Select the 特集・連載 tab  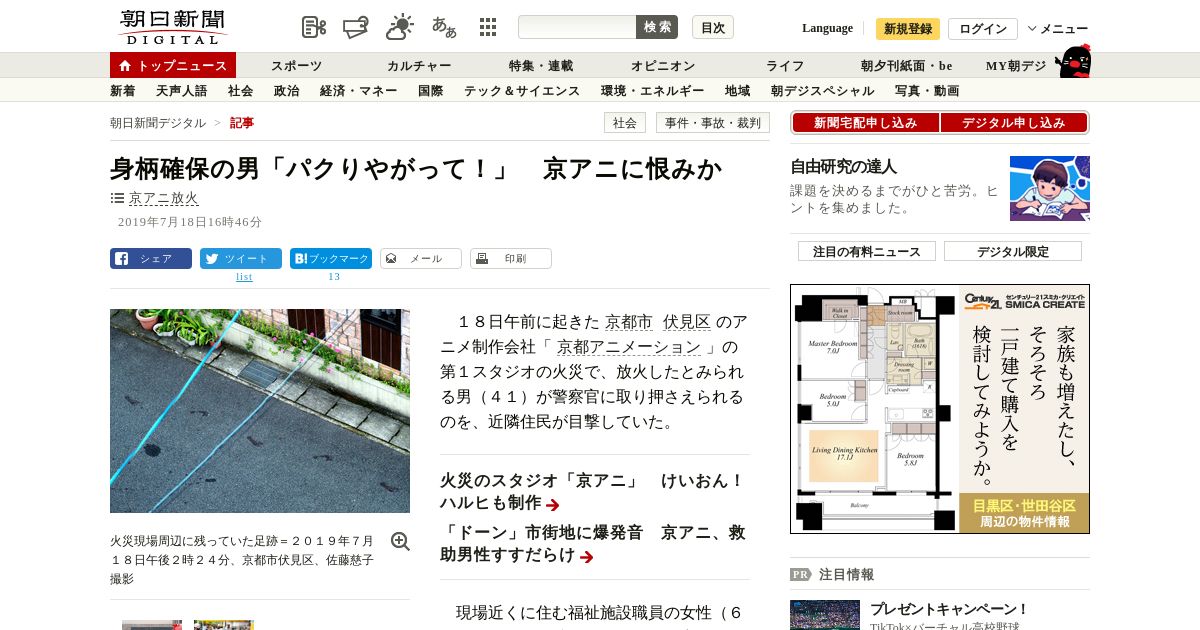[x=541, y=65]
